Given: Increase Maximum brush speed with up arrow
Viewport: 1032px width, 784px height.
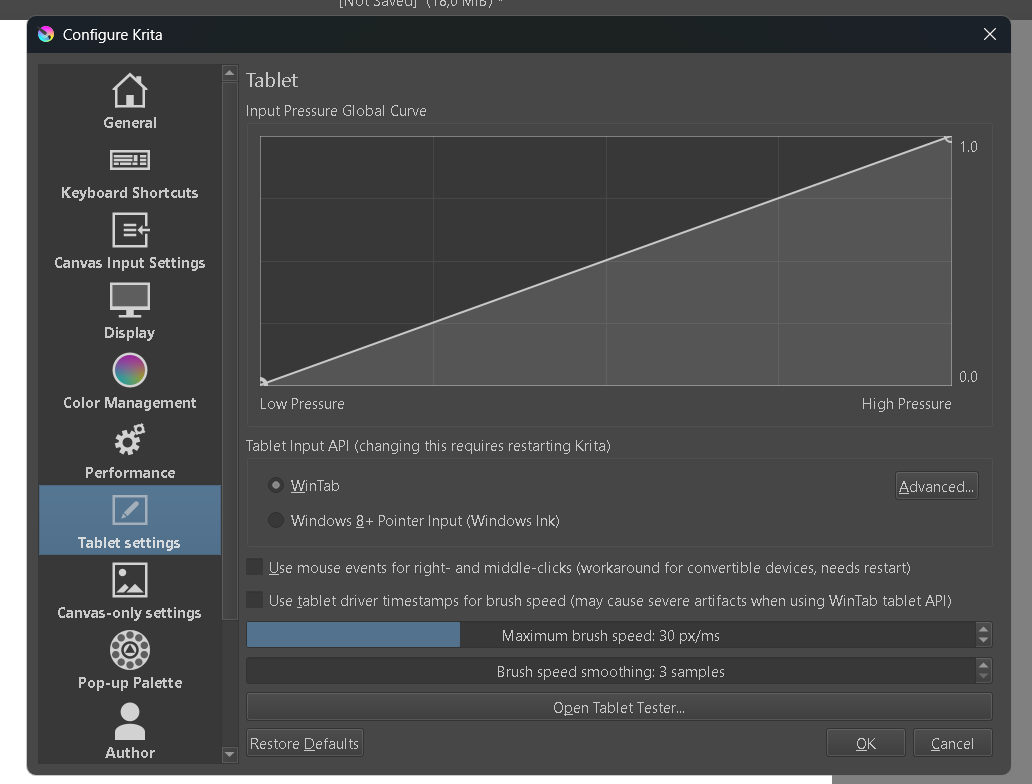Looking at the screenshot, I should pyautogui.click(x=983, y=629).
